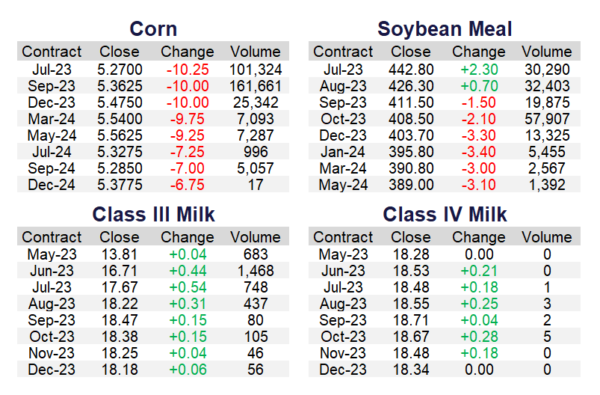Click the Class IV Milk heading

pos(445,214)
